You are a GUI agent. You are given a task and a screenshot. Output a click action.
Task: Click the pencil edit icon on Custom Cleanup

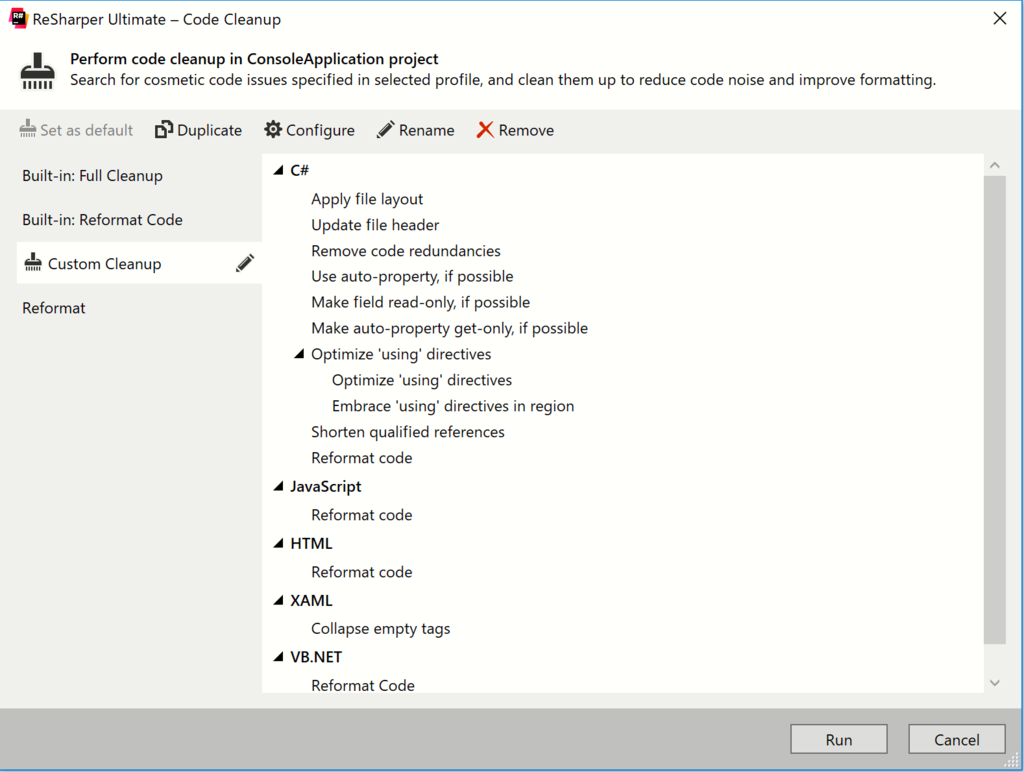[x=245, y=263]
